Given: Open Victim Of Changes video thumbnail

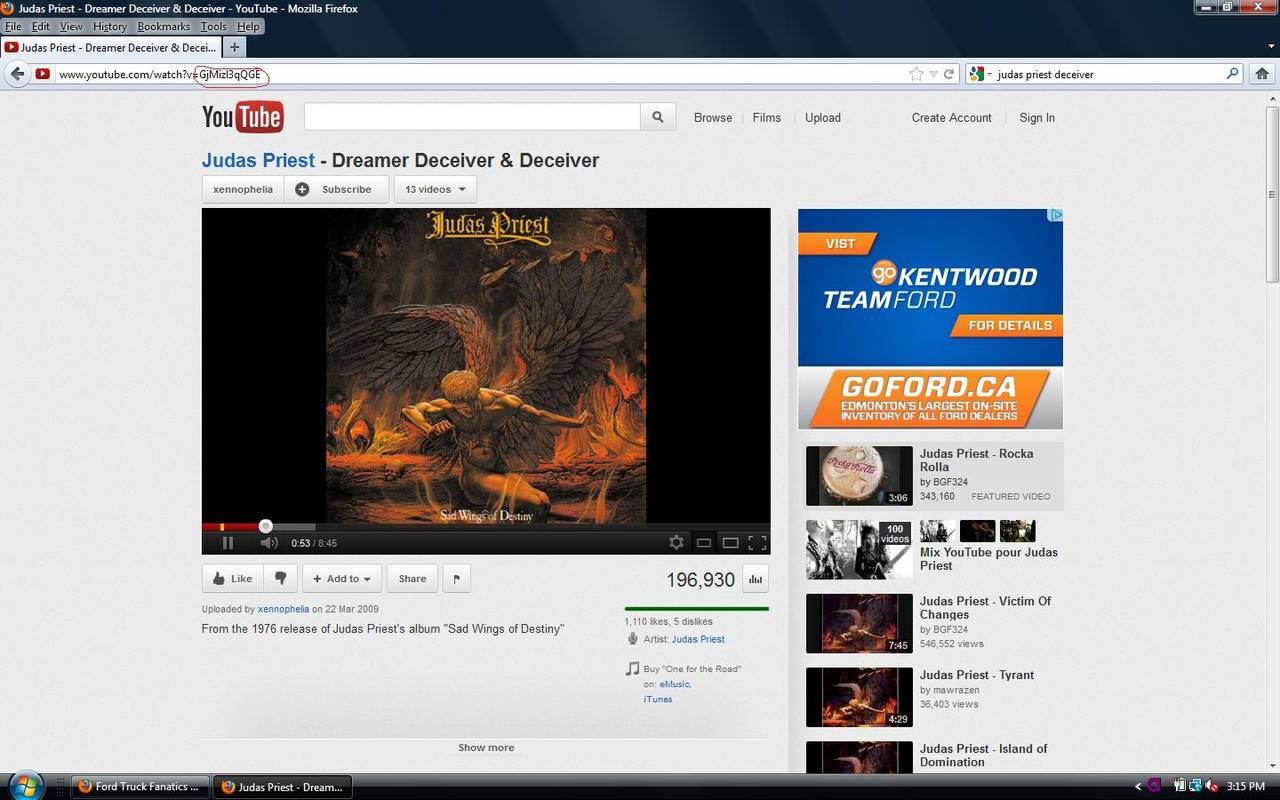Looking at the screenshot, I should pos(859,624).
